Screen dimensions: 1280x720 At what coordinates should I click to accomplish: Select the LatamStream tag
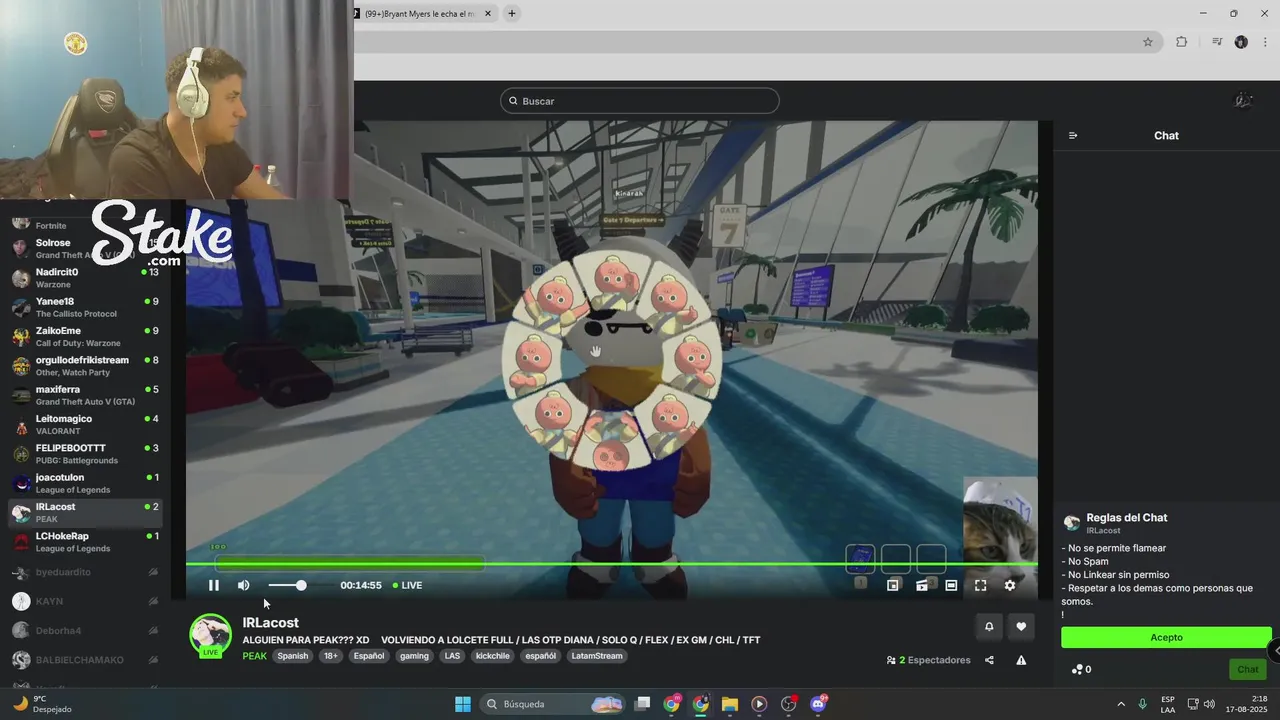[597, 656]
